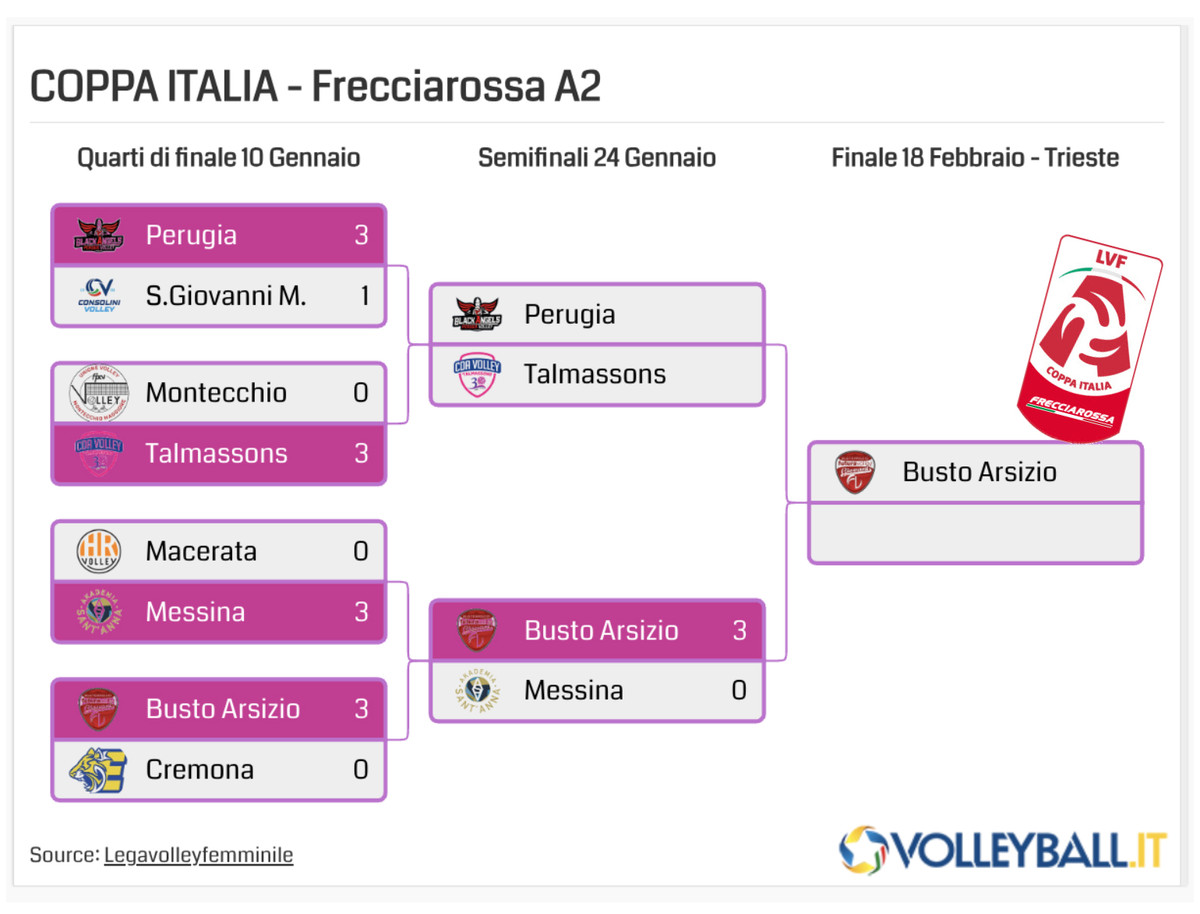Click the COPPA ITALIA - Frecciarossa A2 title

pos(315,87)
